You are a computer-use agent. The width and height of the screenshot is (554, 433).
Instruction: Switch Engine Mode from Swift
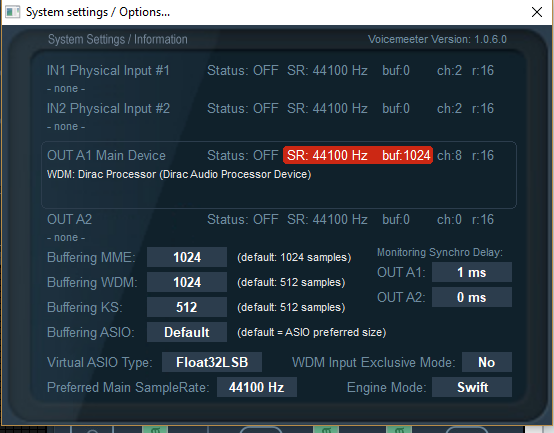click(472, 387)
